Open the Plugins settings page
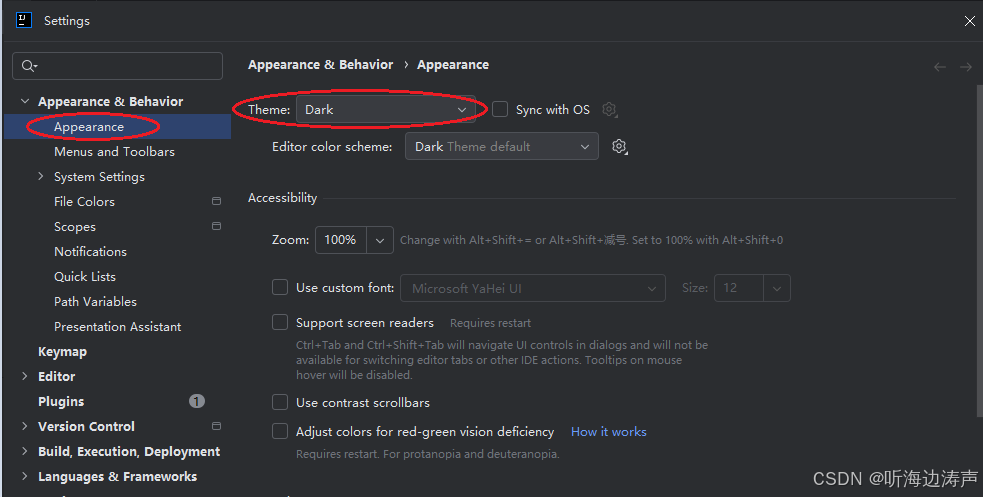The image size is (983, 497). point(61,401)
